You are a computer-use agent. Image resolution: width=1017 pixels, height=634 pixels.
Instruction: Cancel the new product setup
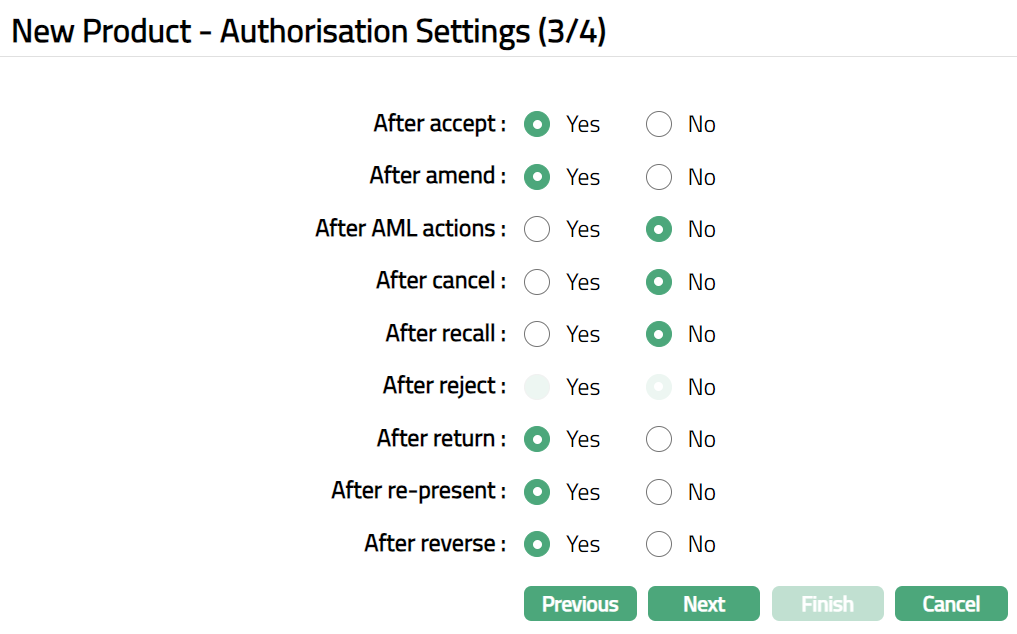[951, 604]
